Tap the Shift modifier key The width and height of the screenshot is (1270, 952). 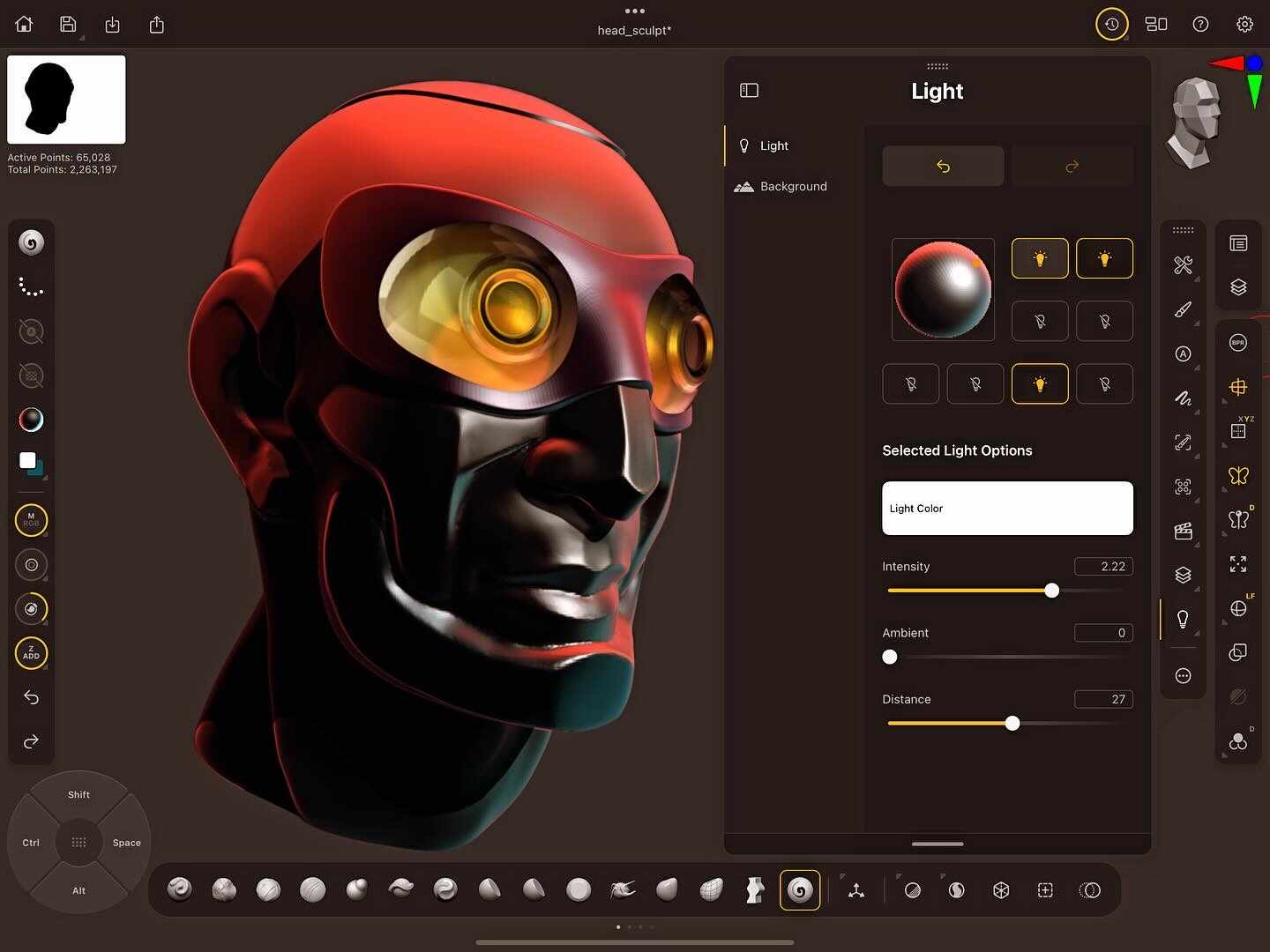78,795
